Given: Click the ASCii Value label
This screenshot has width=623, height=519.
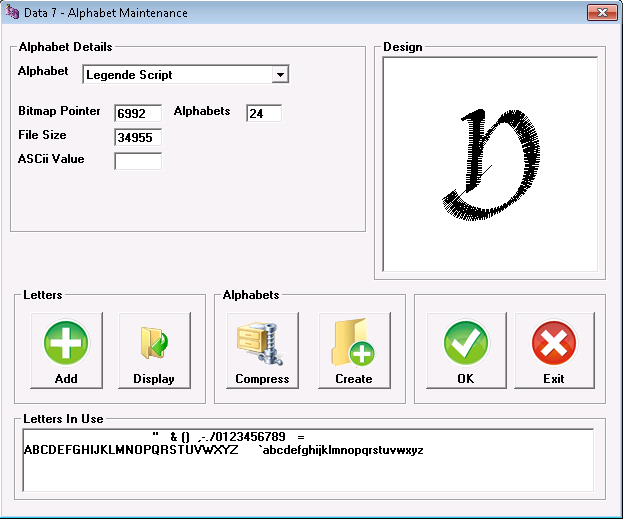Looking at the screenshot, I should click(x=51, y=159).
